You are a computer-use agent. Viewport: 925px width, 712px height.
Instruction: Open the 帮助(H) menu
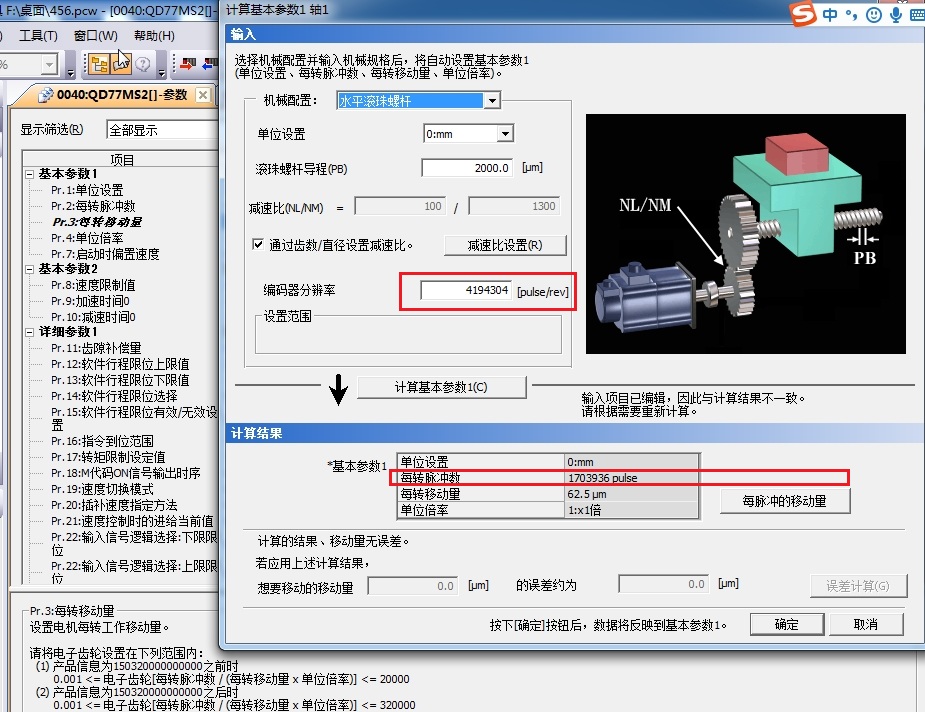(x=154, y=36)
